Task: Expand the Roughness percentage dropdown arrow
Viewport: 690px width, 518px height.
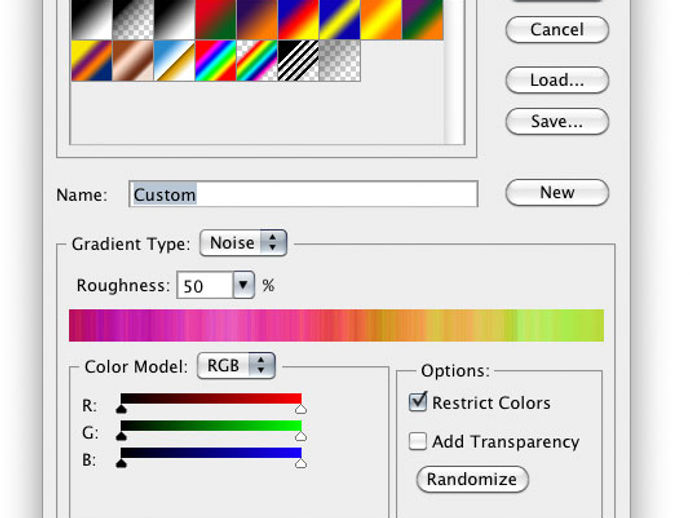Action: click(x=244, y=286)
